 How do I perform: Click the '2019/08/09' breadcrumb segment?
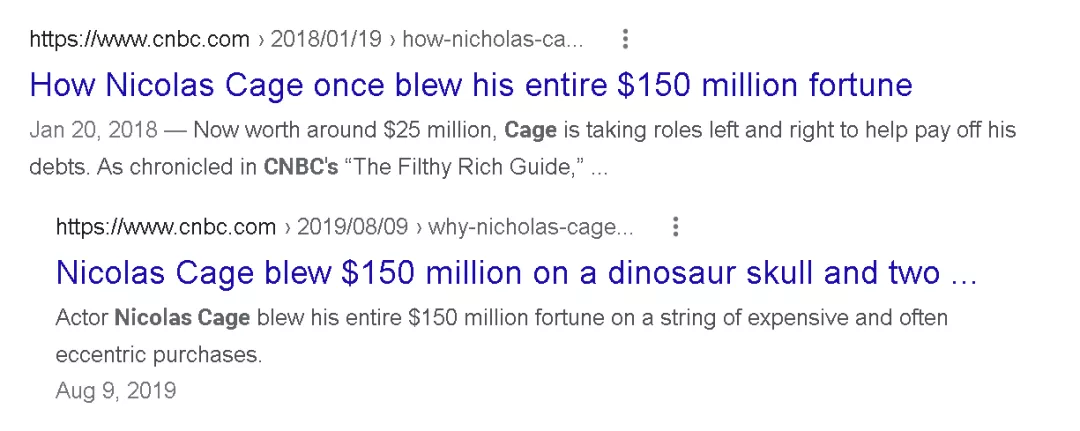pyautogui.click(x=354, y=227)
